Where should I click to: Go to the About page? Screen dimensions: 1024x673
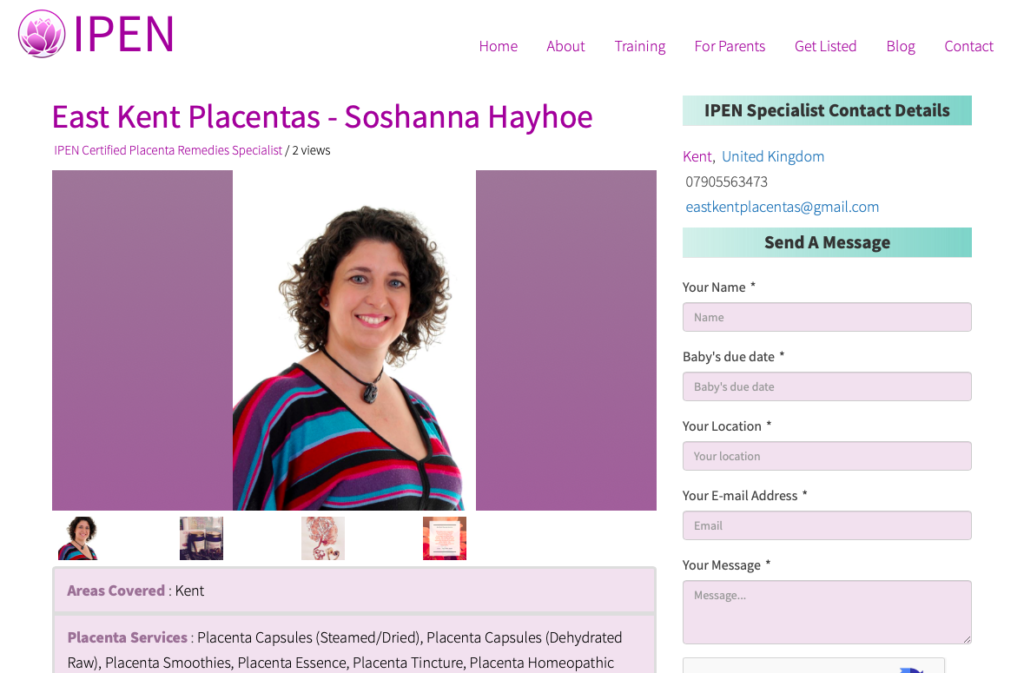pos(566,46)
